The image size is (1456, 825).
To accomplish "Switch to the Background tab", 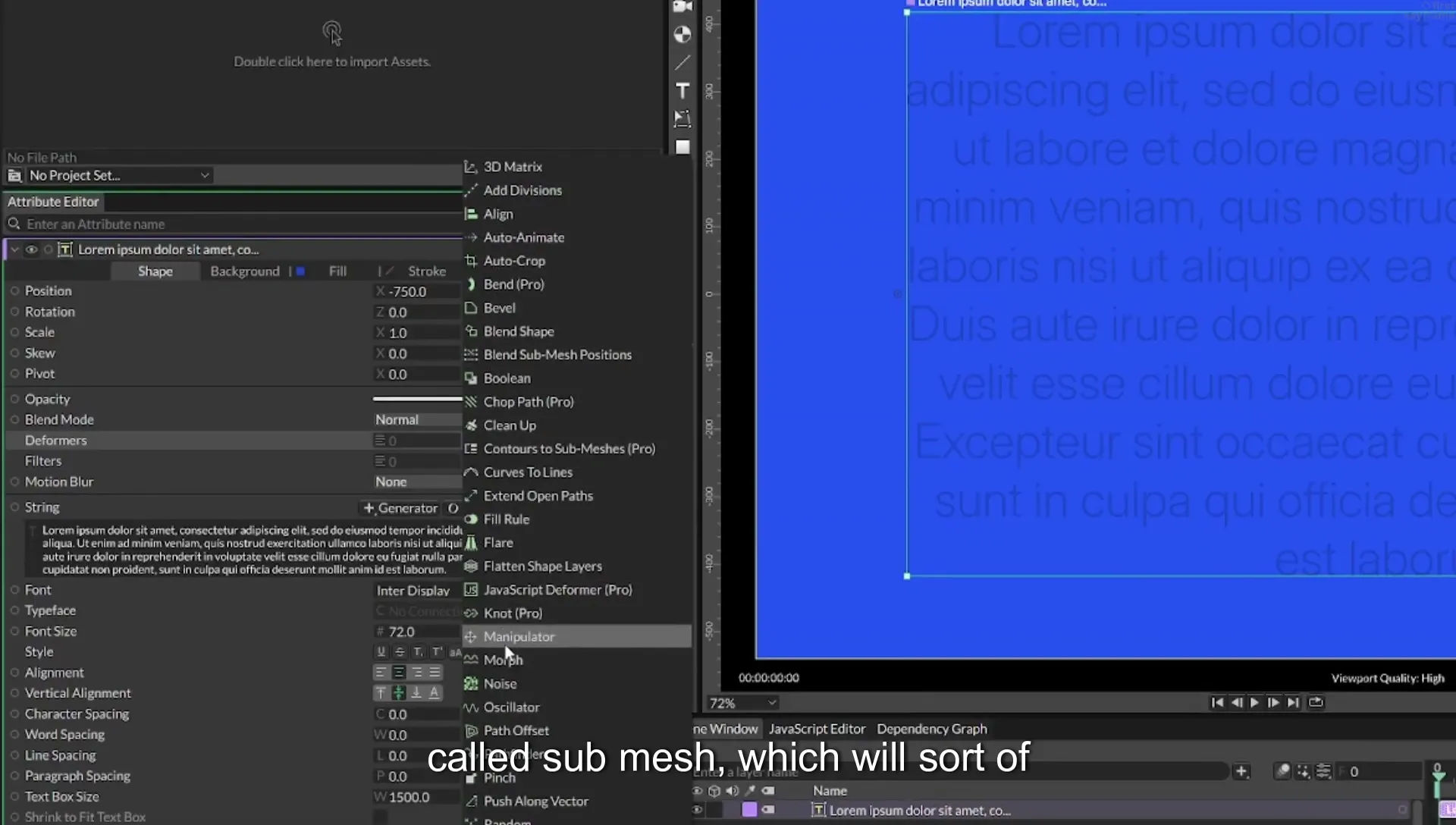I will [245, 271].
